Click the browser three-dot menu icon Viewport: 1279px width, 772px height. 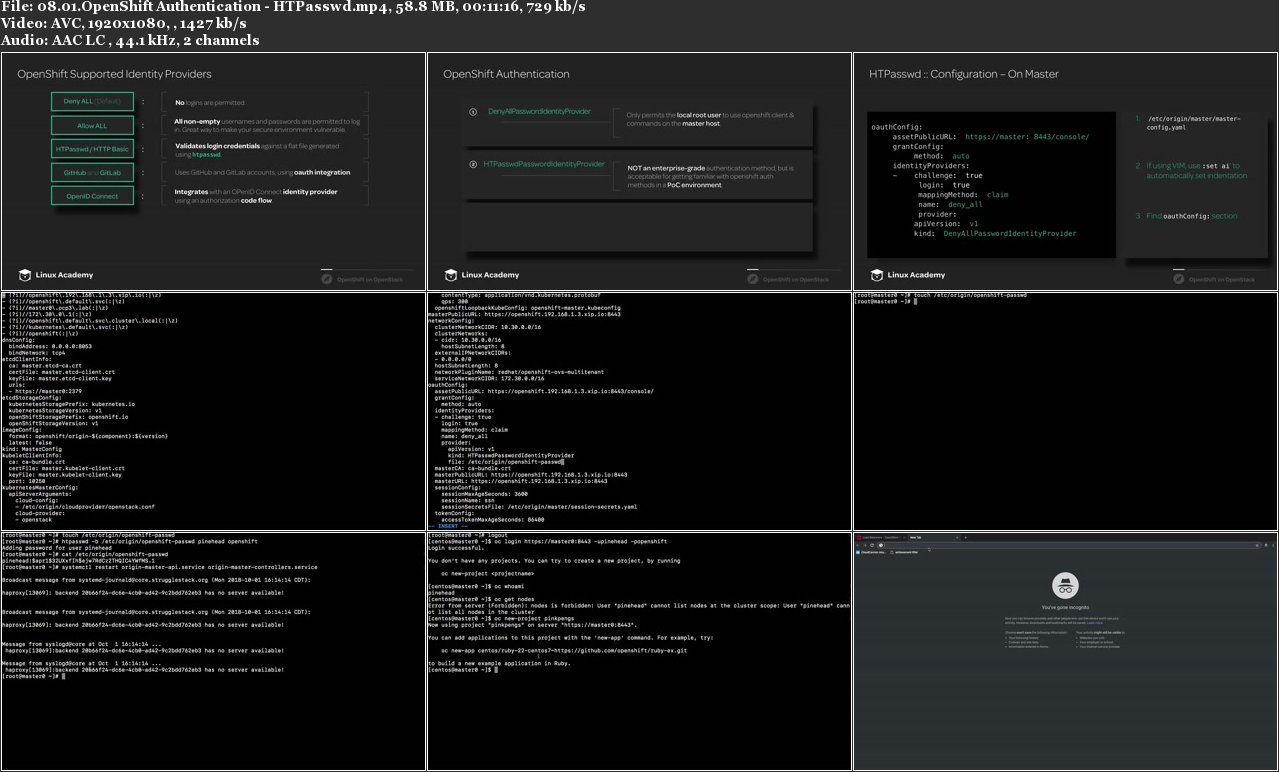click(x=1273, y=545)
